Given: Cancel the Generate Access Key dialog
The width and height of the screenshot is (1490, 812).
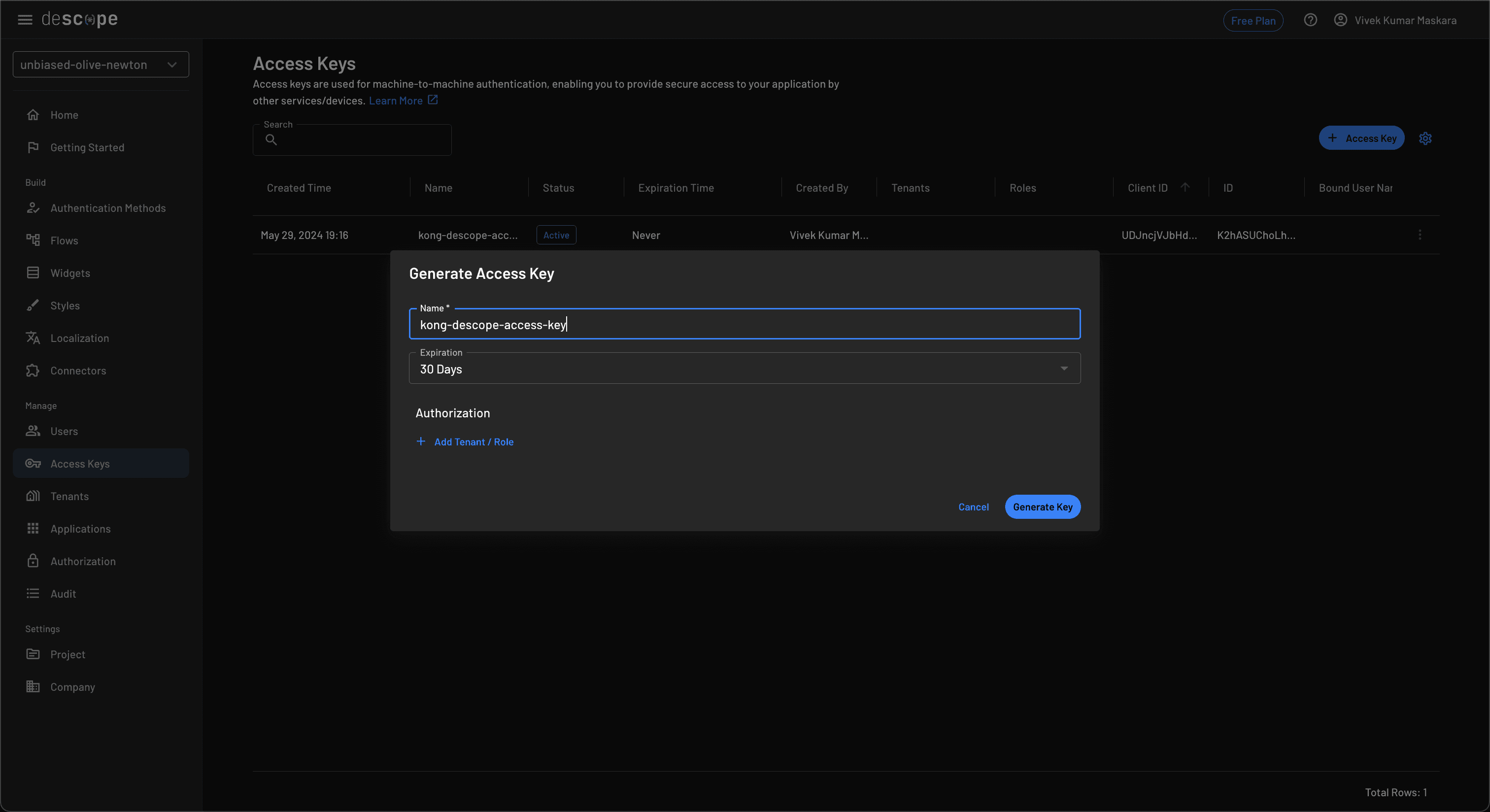Looking at the screenshot, I should (x=974, y=507).
